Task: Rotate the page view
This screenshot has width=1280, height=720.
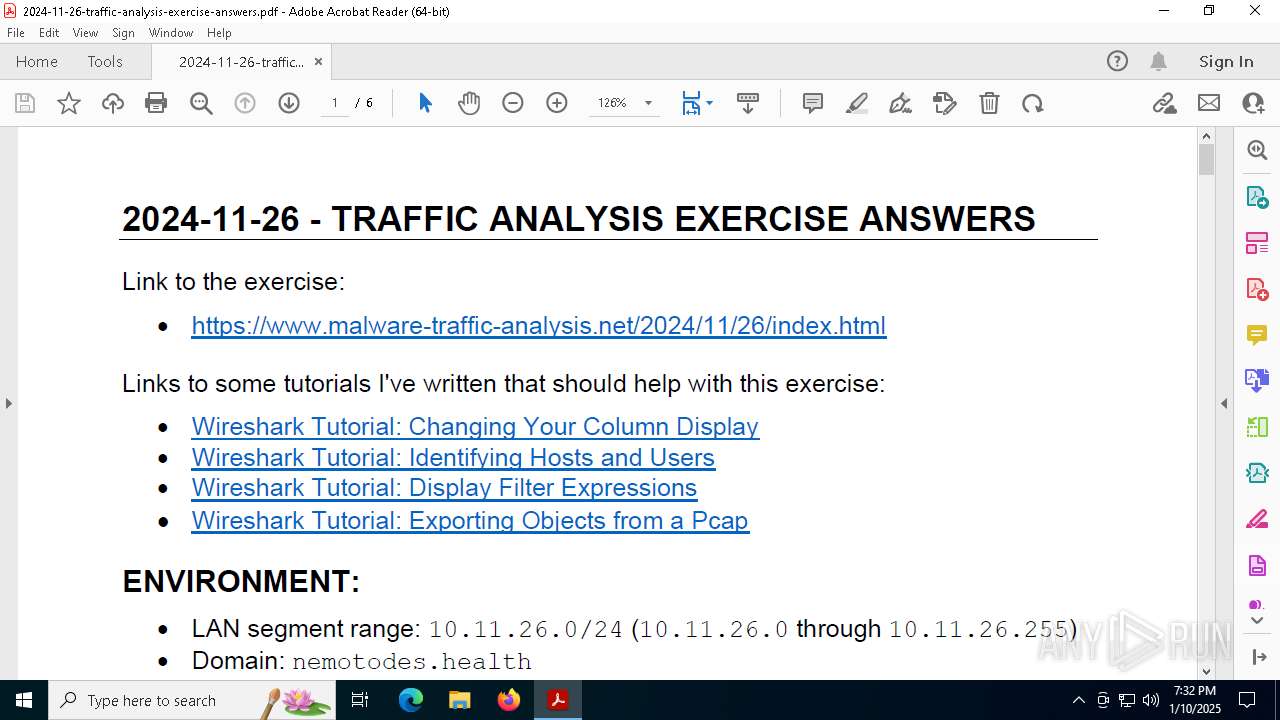Action: click(x=1033, y=103)
